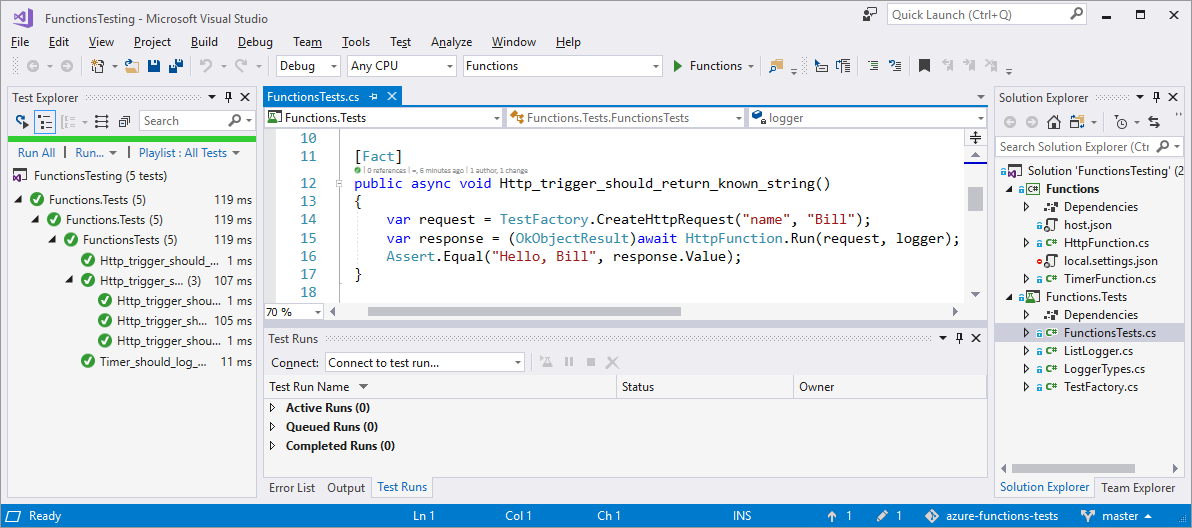This screenshot has width=1192, height=528.
Task: Click the editor vertical scrollbar thumb
Action: point(975,198)
